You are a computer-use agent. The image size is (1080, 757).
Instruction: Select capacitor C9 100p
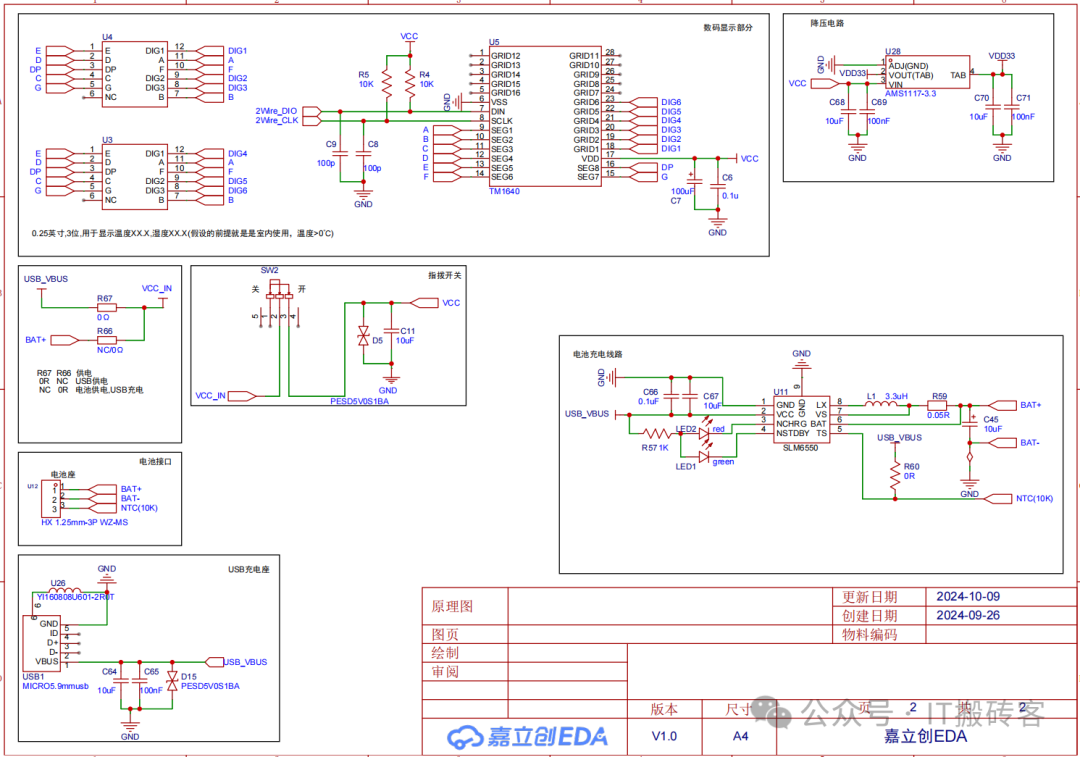(x=340, y=153)
